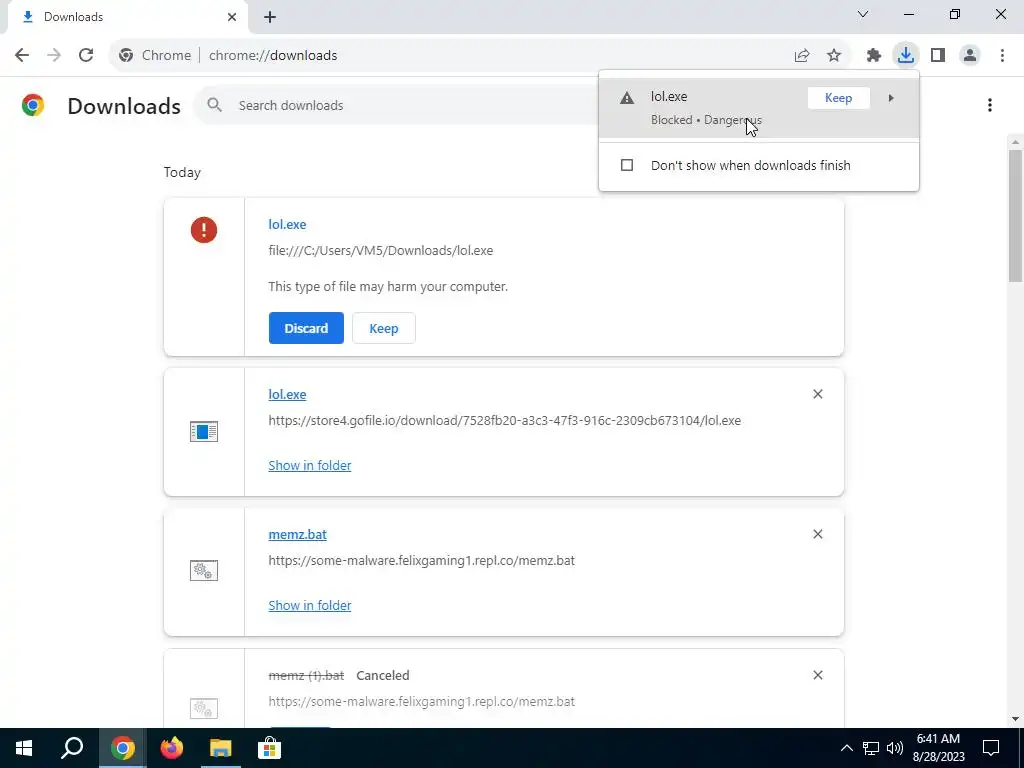Click the memz.bat batch file icon

click(204, 571)
